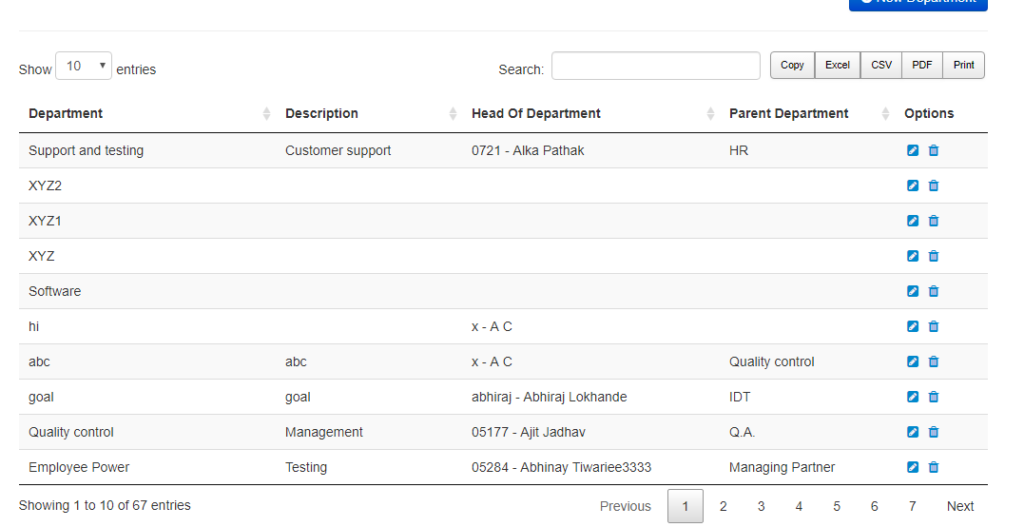Click the 0721 - Alka Pathak cell
Screen dimensions: 1024x527
tap(528, 150)
